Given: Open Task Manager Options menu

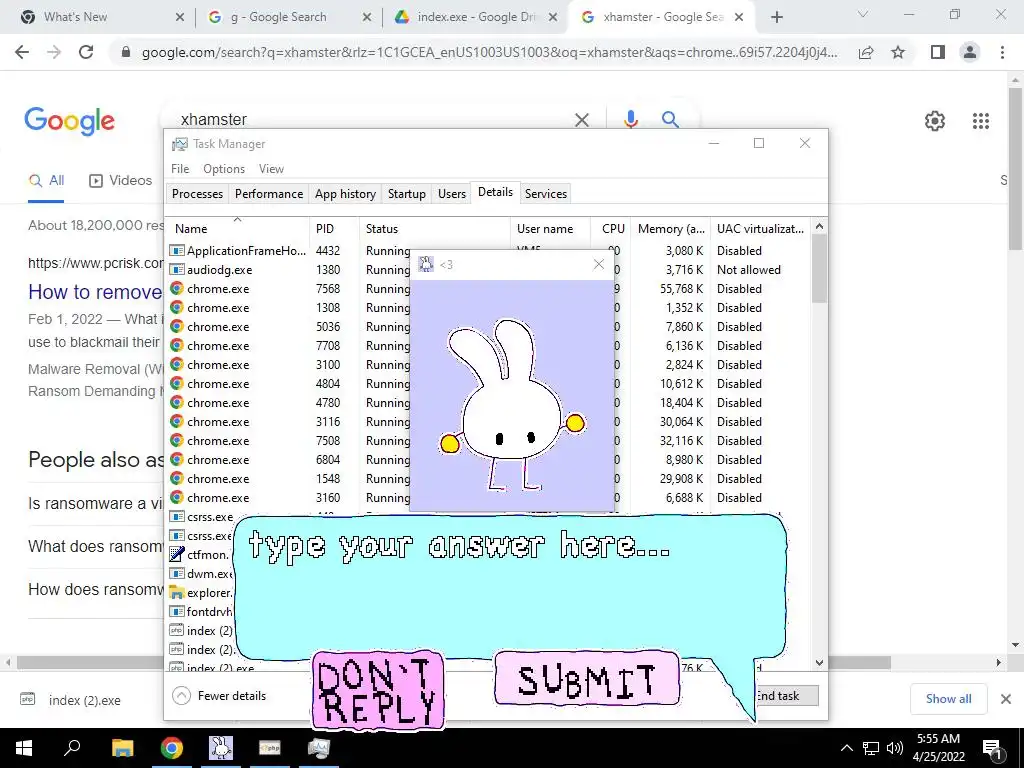Looking at the screenshot, I should [x=224, y=168].
